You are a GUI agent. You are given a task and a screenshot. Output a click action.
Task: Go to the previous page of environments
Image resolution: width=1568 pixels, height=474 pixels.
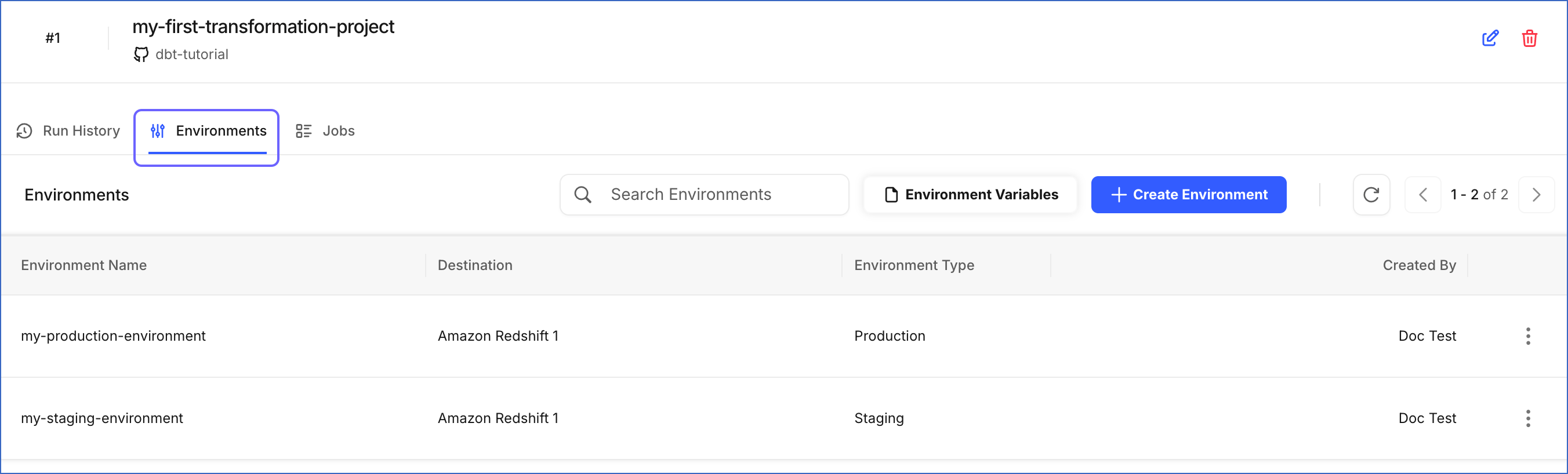(x=1422, y=195)
